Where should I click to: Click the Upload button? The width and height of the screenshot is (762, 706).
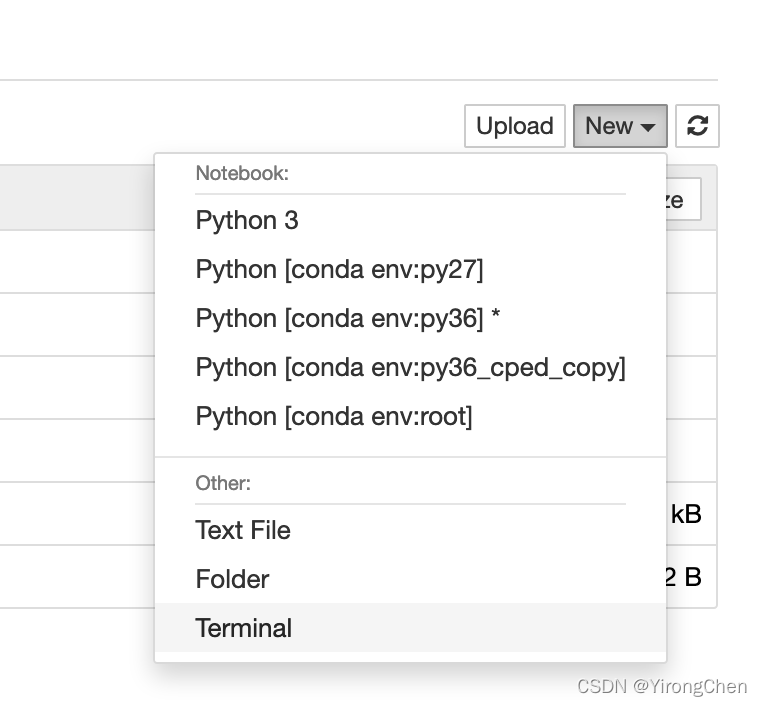pos(514,126)
